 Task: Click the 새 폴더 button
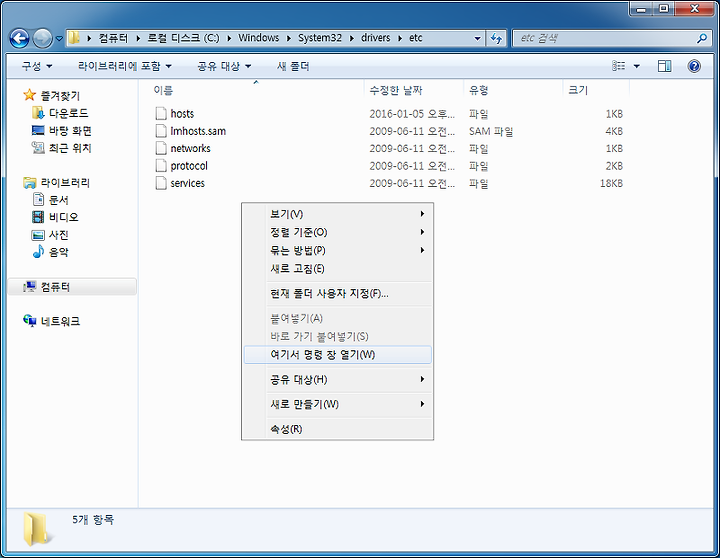tap(293, 66)
